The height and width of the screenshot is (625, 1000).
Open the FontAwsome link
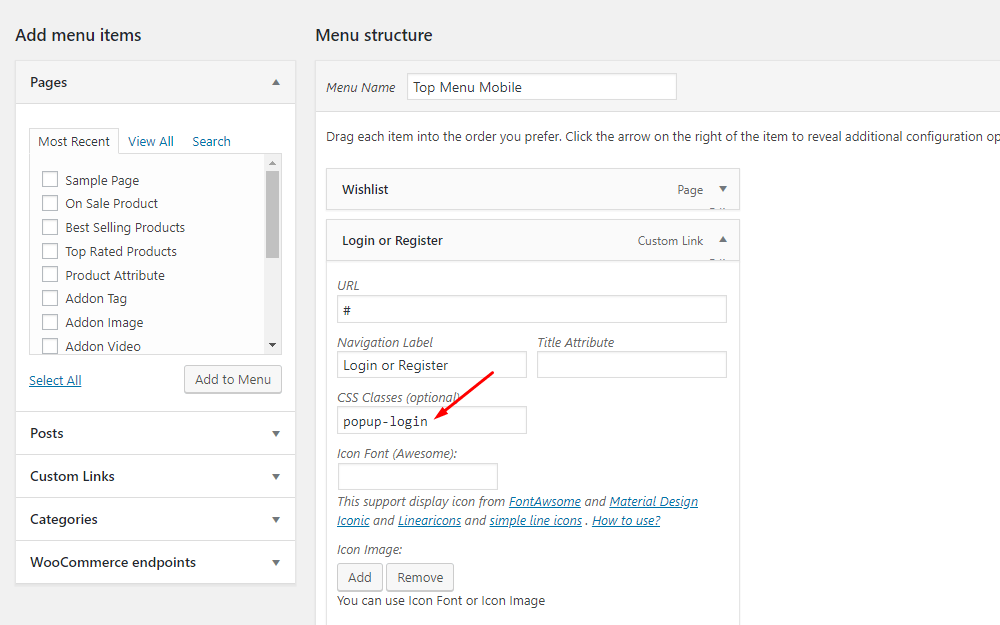click(x=545, y=502)
